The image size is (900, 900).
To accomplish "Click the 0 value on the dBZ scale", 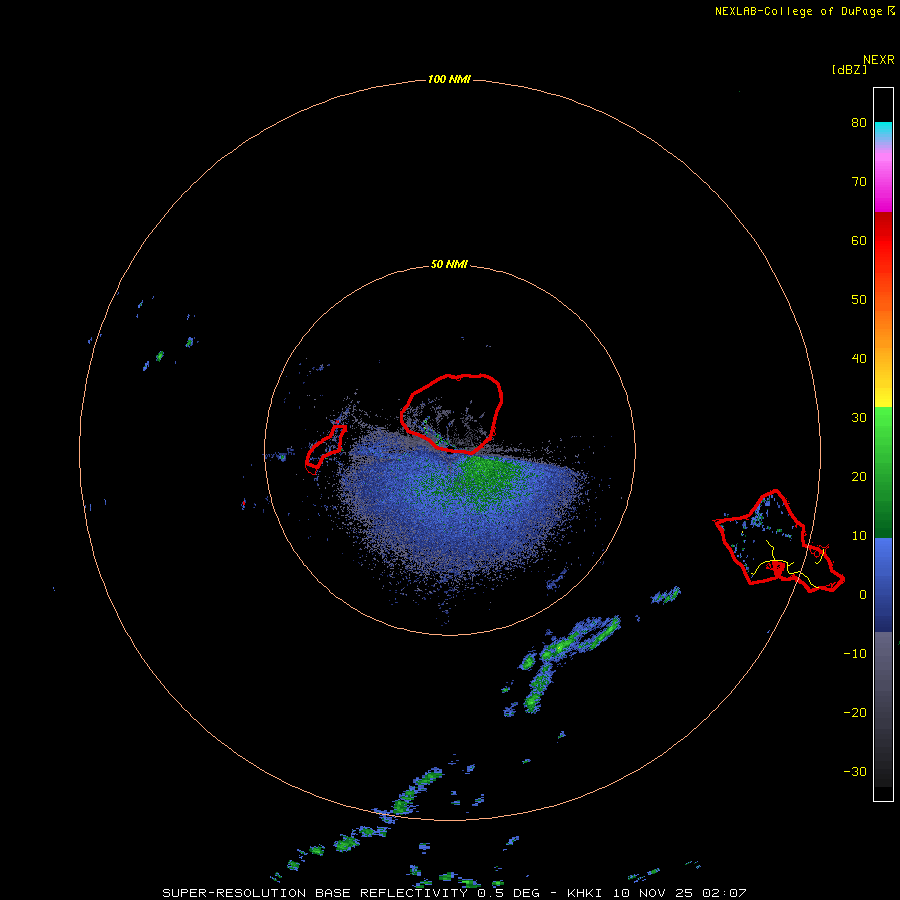I will point(863,595).
